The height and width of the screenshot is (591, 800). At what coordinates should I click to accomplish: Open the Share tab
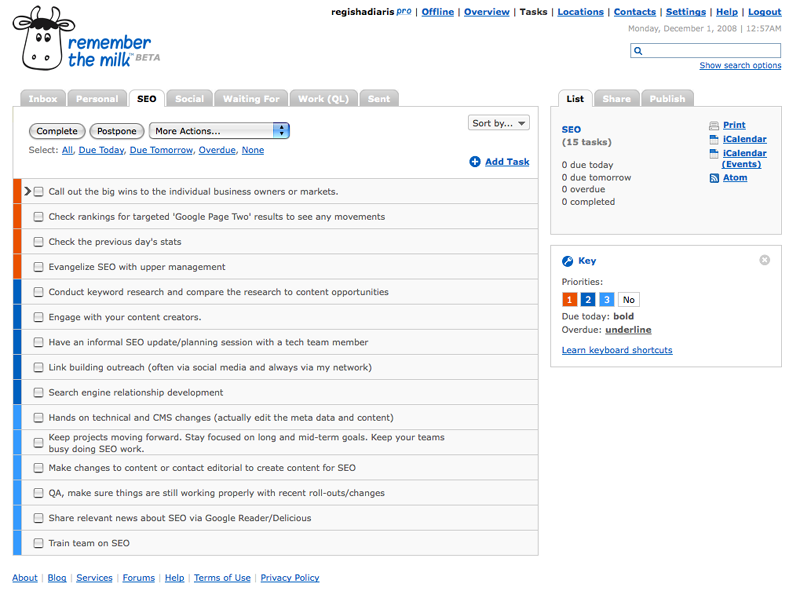pos(616,98)
